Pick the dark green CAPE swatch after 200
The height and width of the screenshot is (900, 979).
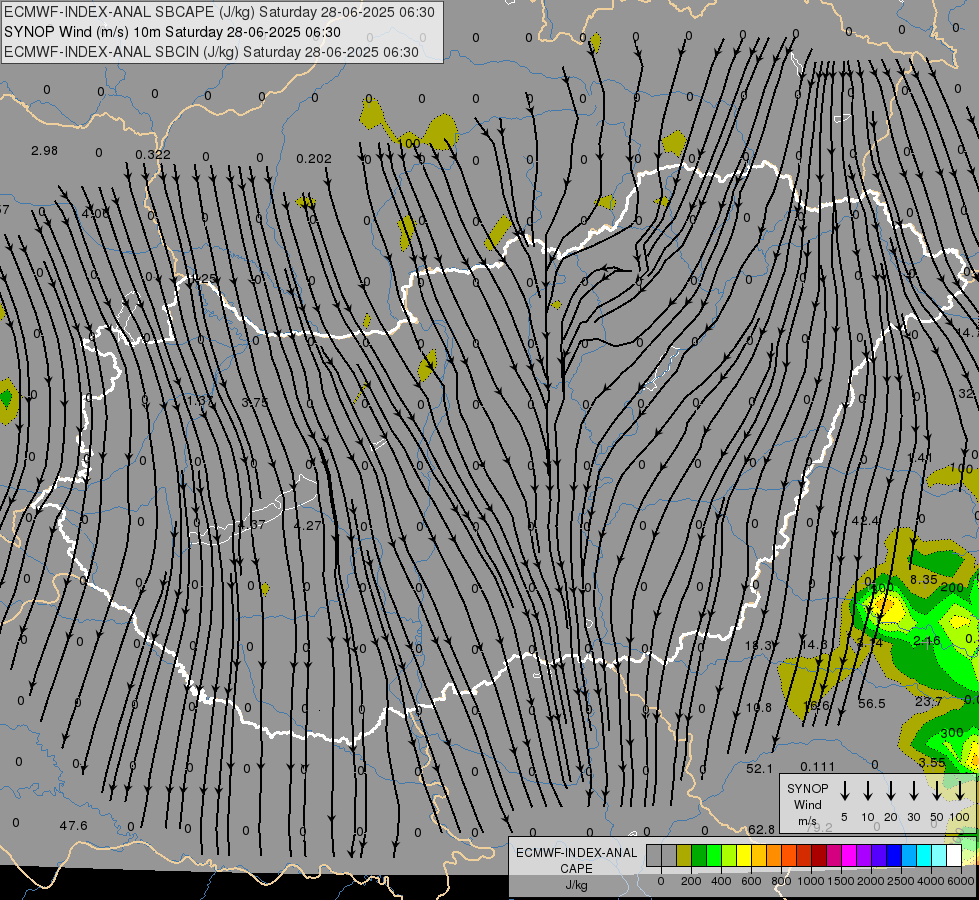699,856
